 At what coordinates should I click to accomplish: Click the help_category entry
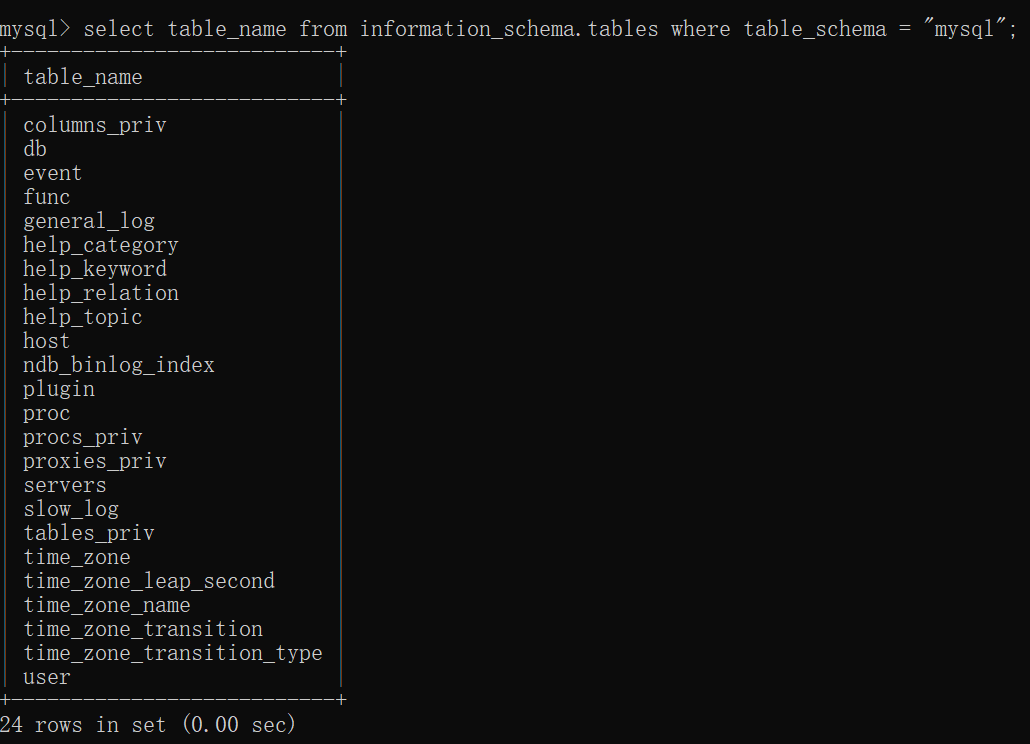pos(101,245)
